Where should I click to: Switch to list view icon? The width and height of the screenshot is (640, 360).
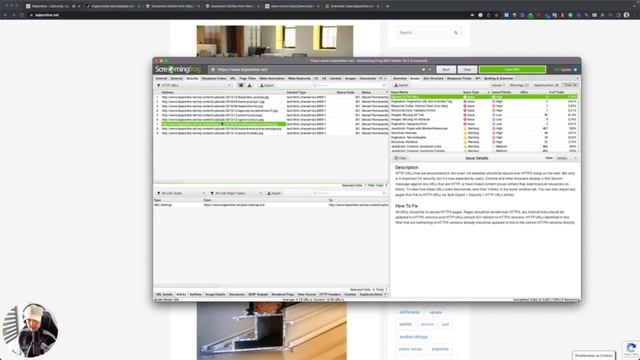click(x=241, y=85)
